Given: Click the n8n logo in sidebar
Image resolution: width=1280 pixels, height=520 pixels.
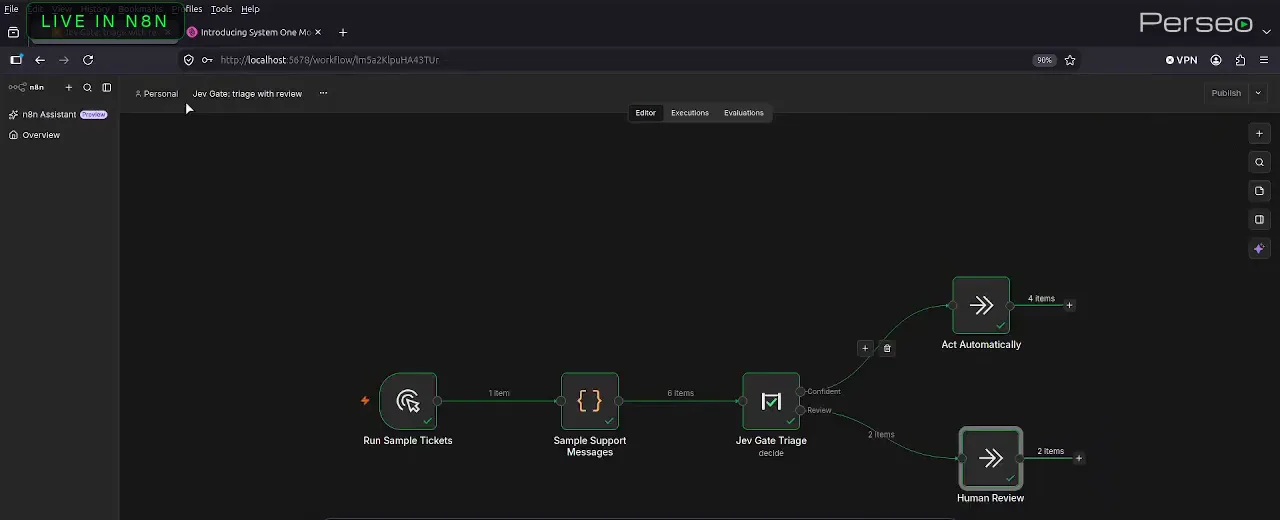Looking at the screenshot, I should point(27,88).
